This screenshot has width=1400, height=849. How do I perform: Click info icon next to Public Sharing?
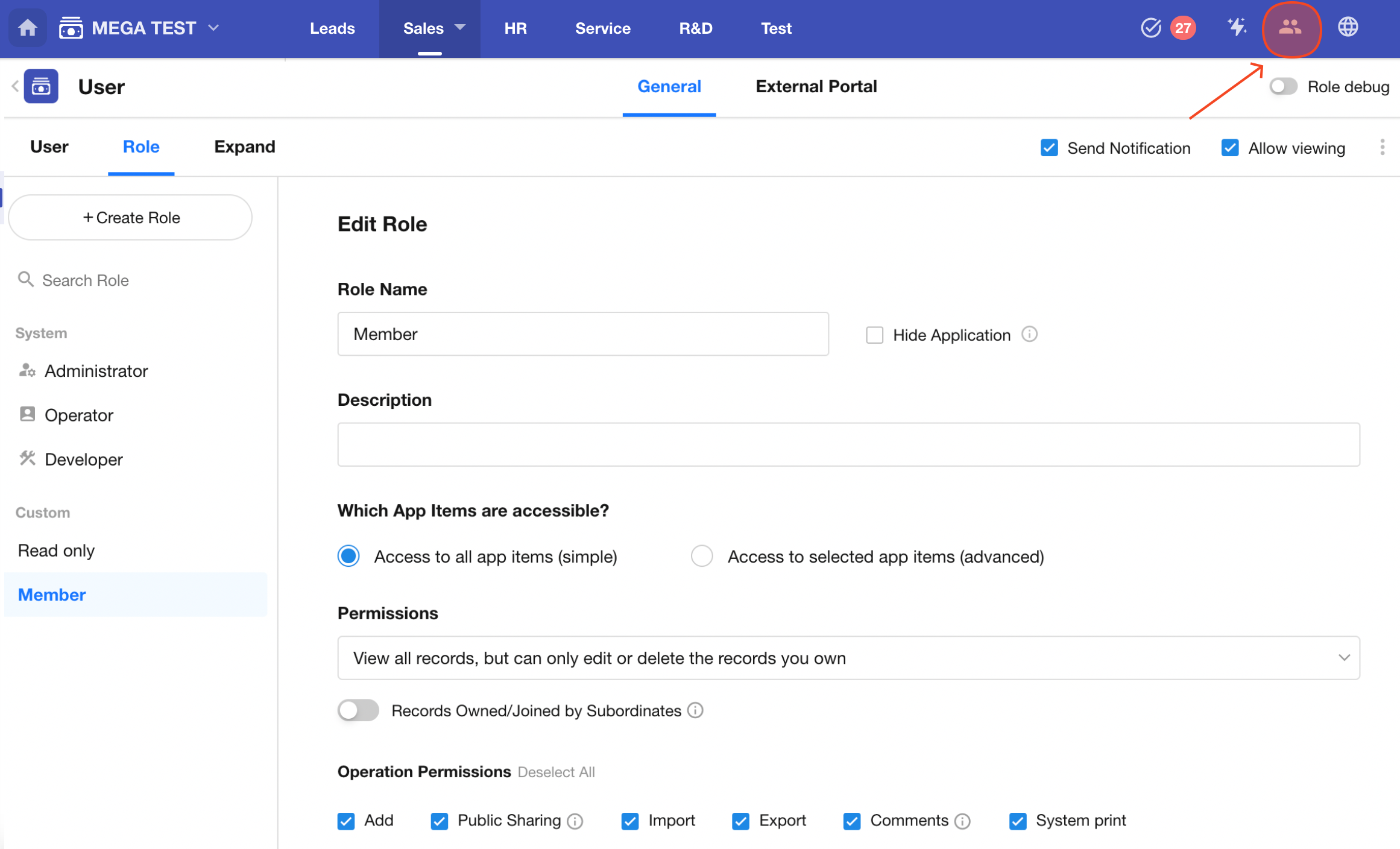[x=576, y=821]
